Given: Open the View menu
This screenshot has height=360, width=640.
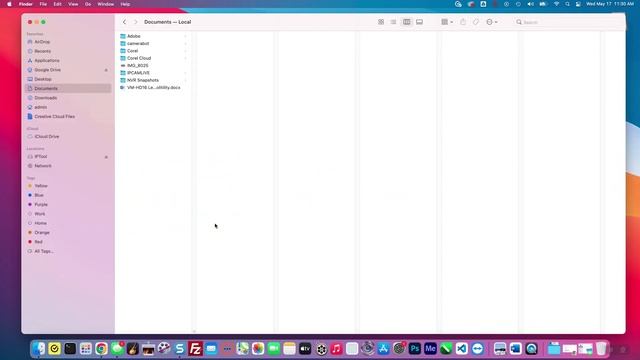Looking at the screenshot, I should pyautogui.click(x=73, y=4).
